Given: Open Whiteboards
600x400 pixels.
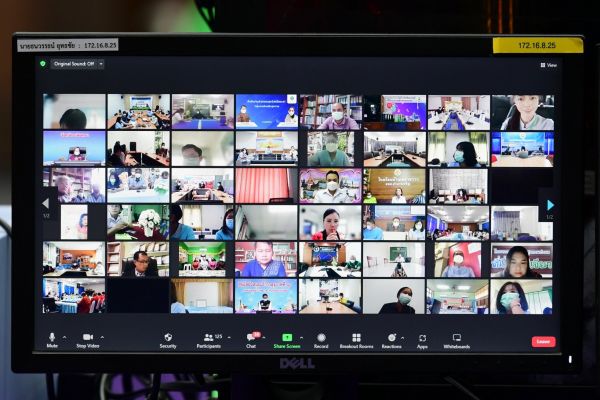Looking at the screenshot, I should tap(457, 338).
